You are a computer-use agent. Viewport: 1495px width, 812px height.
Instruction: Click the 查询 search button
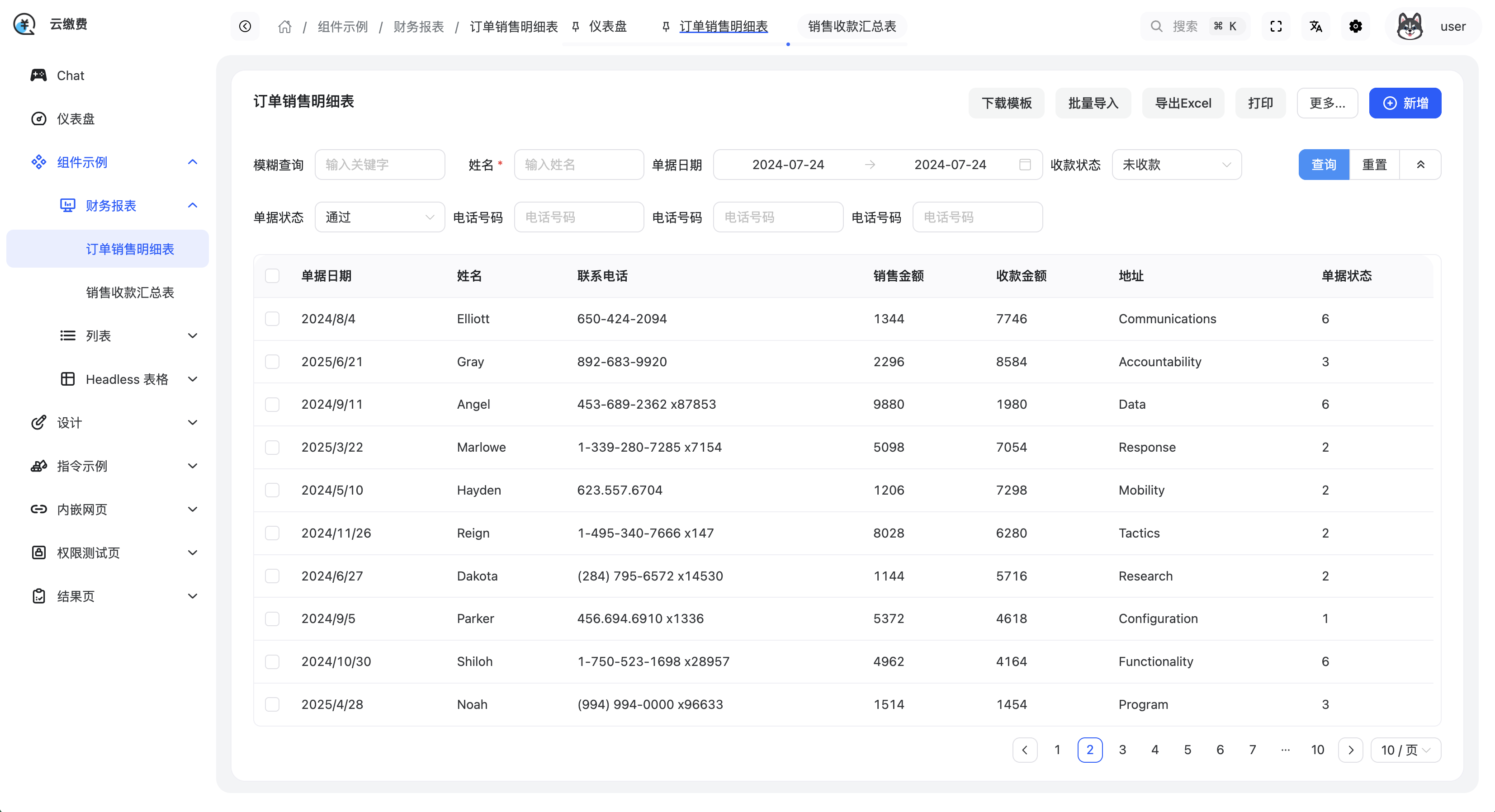click(1323, 164)
